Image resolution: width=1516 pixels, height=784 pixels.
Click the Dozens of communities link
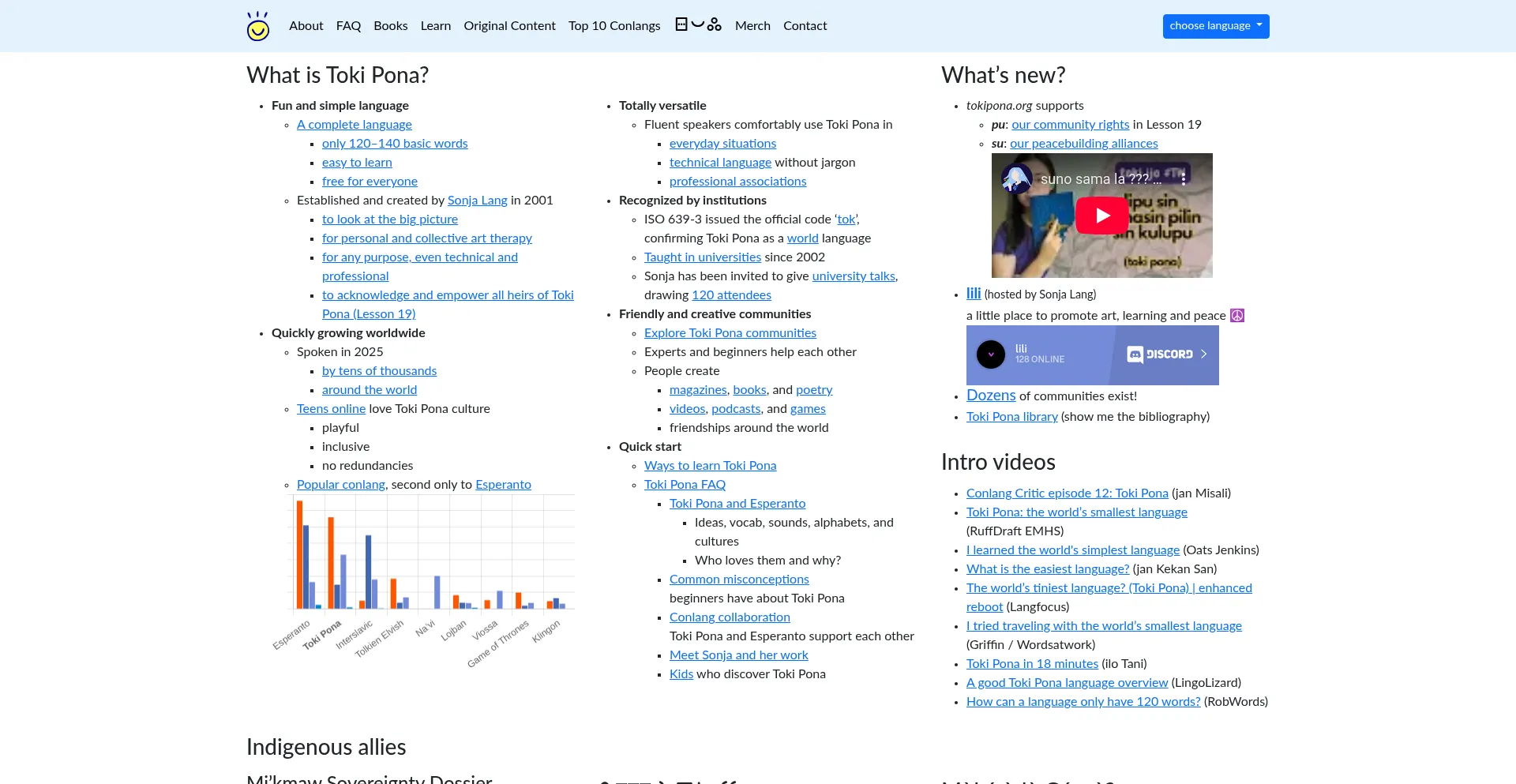point(990,396)
